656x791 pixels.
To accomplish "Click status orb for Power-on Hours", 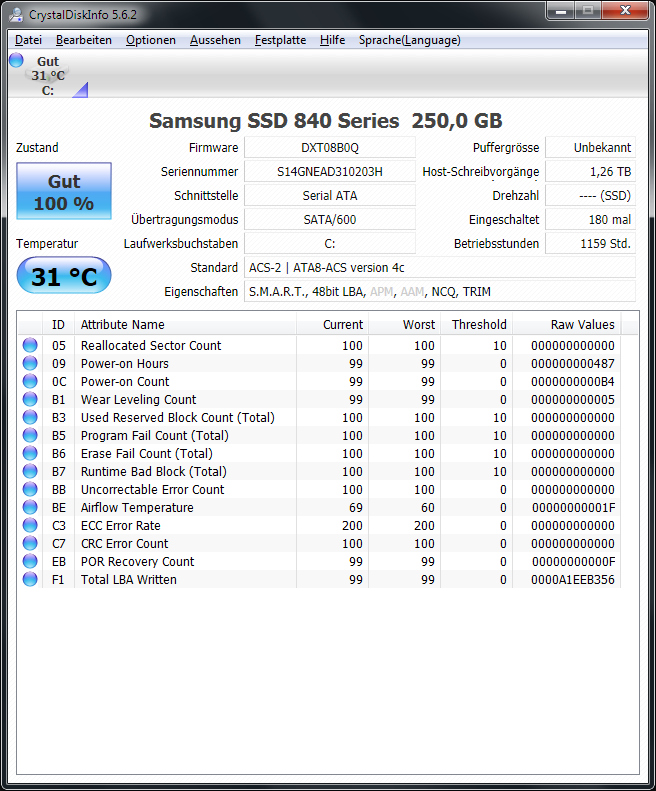I will (30, 363).
